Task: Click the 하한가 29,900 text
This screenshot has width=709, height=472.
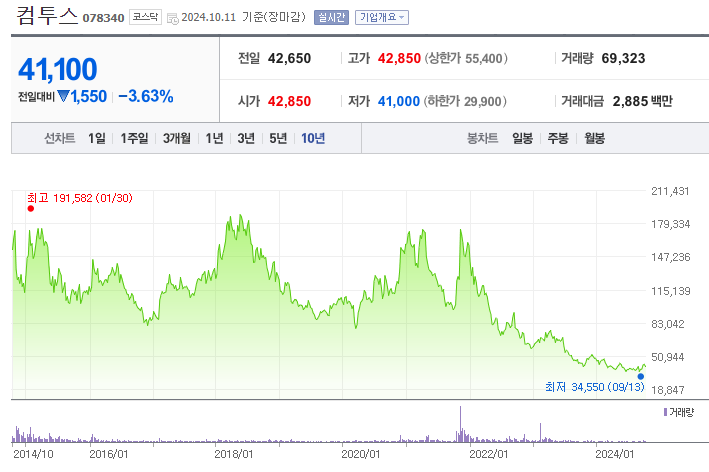Action: (465, 101)
